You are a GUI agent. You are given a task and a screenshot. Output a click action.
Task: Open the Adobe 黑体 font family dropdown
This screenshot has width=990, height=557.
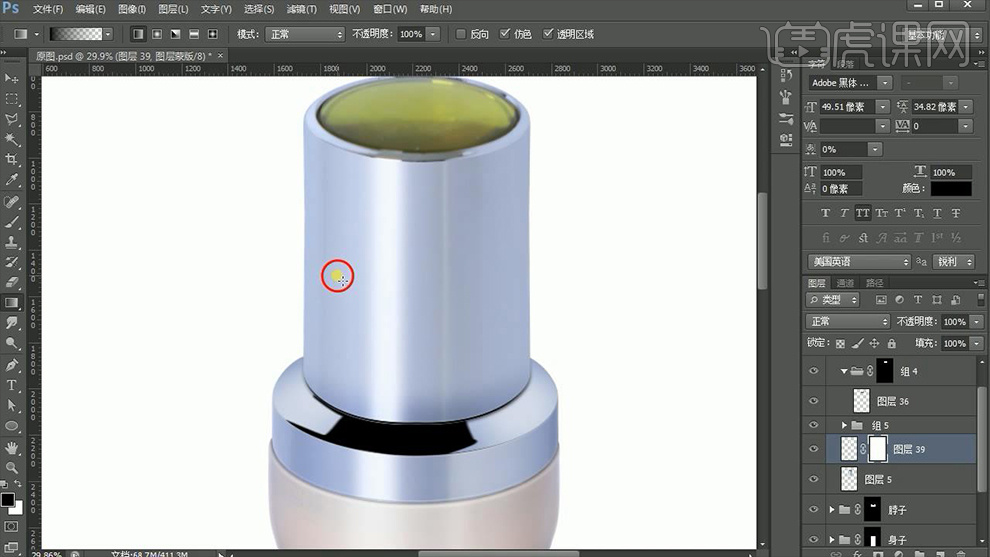point(886,83)
